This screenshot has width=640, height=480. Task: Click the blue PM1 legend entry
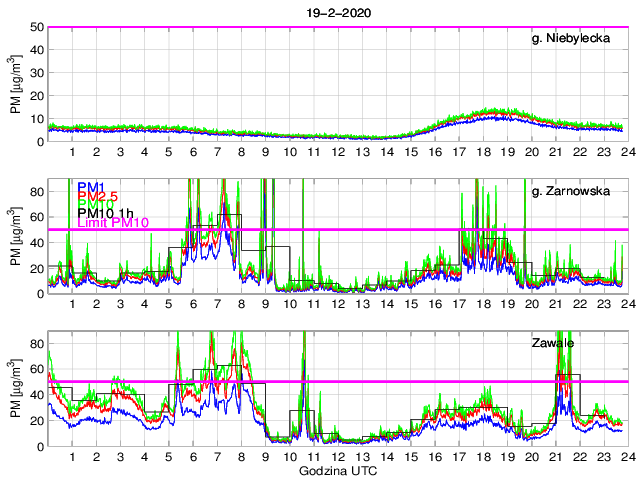point(92,187)
